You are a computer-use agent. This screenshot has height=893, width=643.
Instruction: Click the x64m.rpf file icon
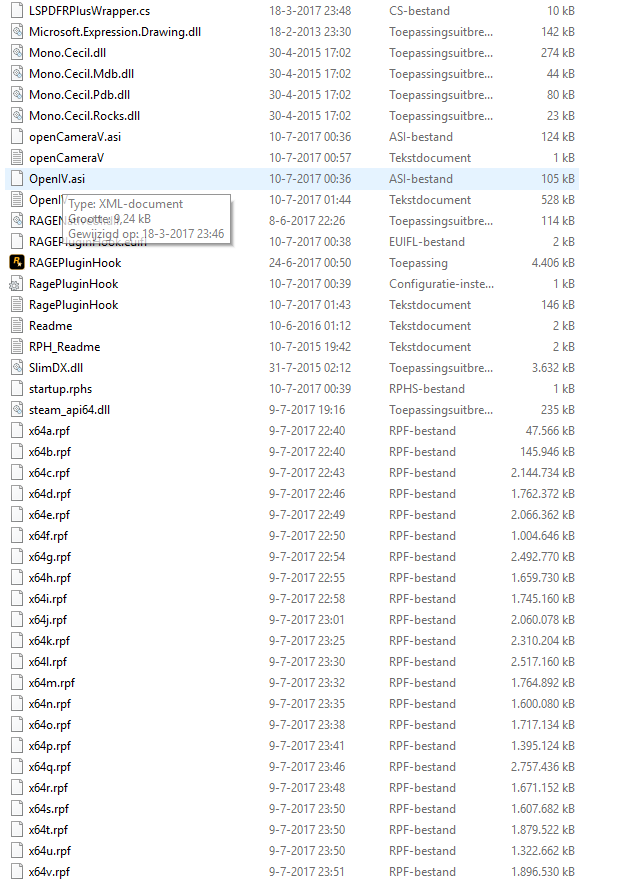click(17, 683)
